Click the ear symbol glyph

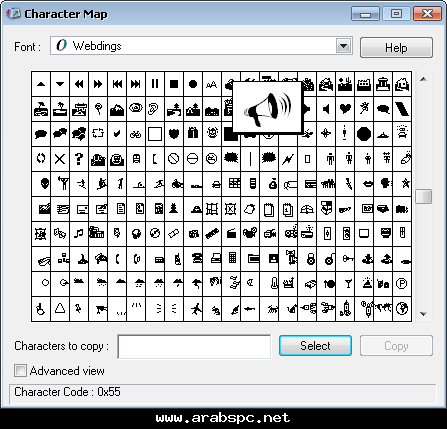click(x=155, y=109)
